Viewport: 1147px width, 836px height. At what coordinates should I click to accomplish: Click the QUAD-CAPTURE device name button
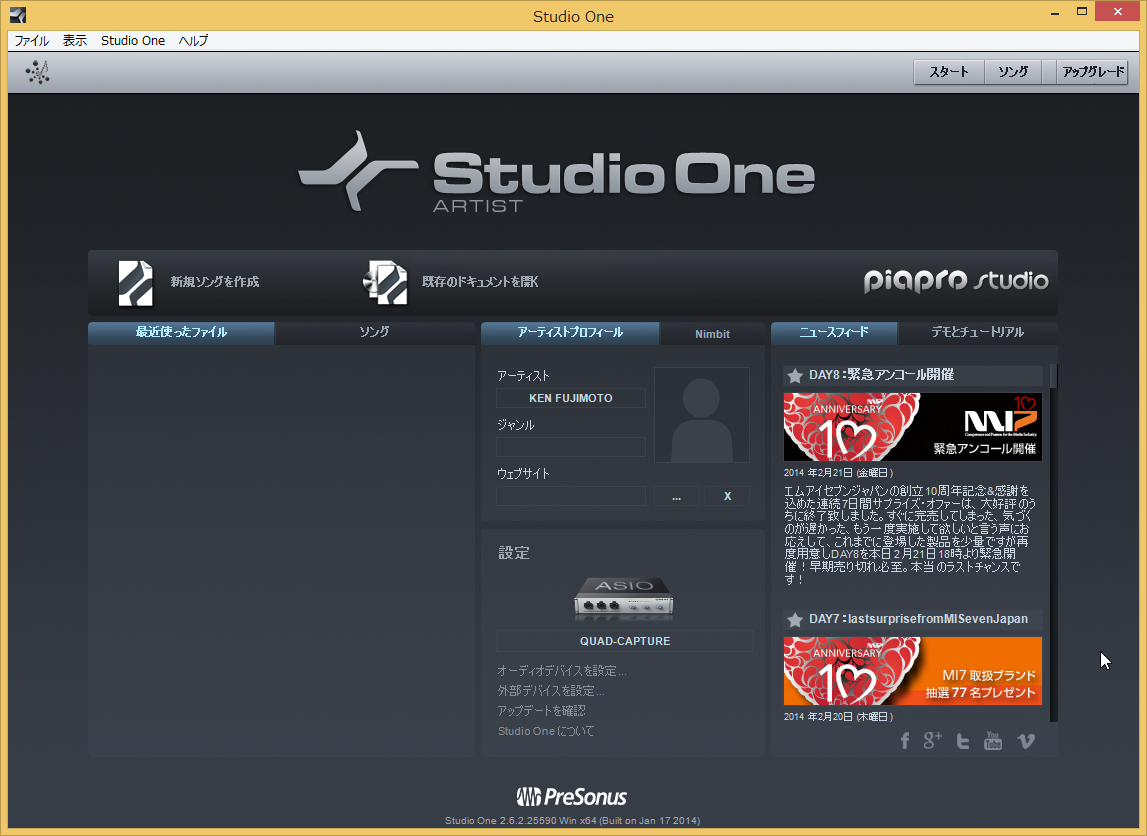click(x=625, y=641)
